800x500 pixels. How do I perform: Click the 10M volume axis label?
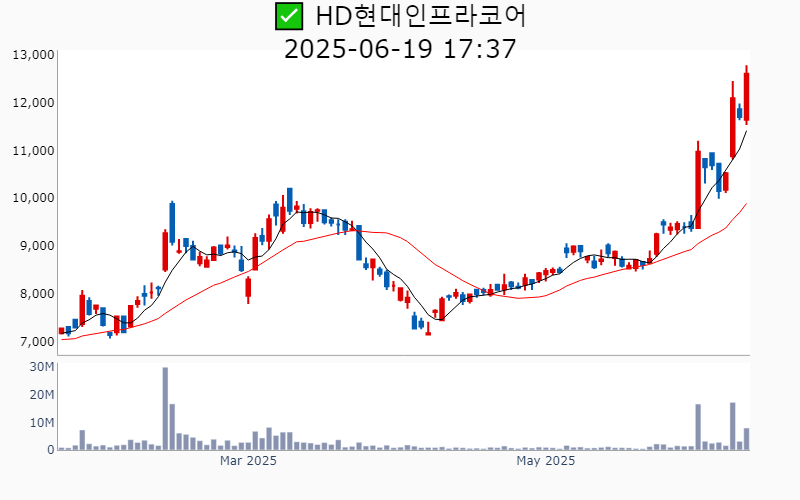click(x=42, y=422)
